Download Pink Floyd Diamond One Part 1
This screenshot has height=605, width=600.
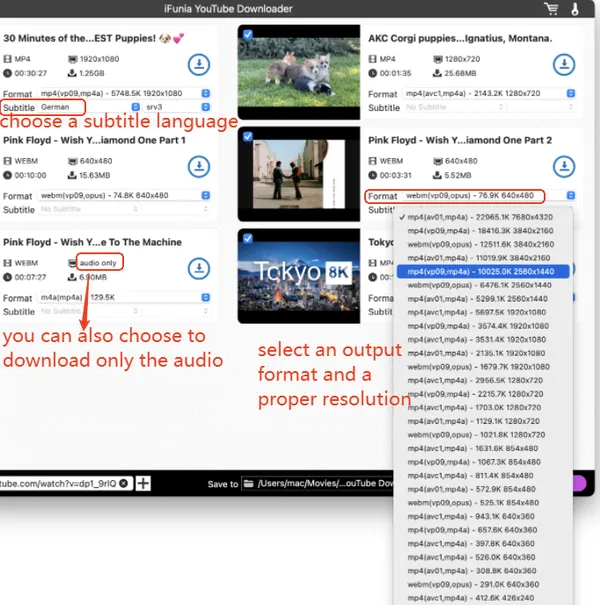pyautogui.click(x=199, y=166)
